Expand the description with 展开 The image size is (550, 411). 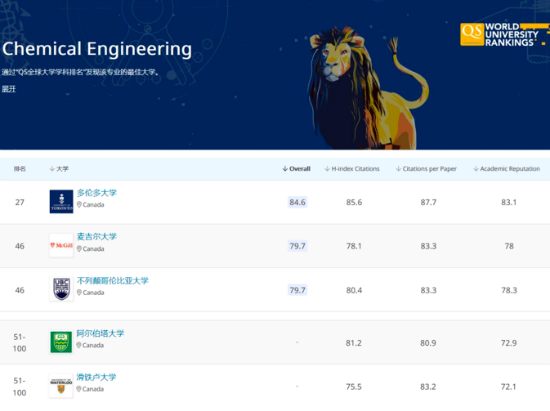tap(9, 89)
